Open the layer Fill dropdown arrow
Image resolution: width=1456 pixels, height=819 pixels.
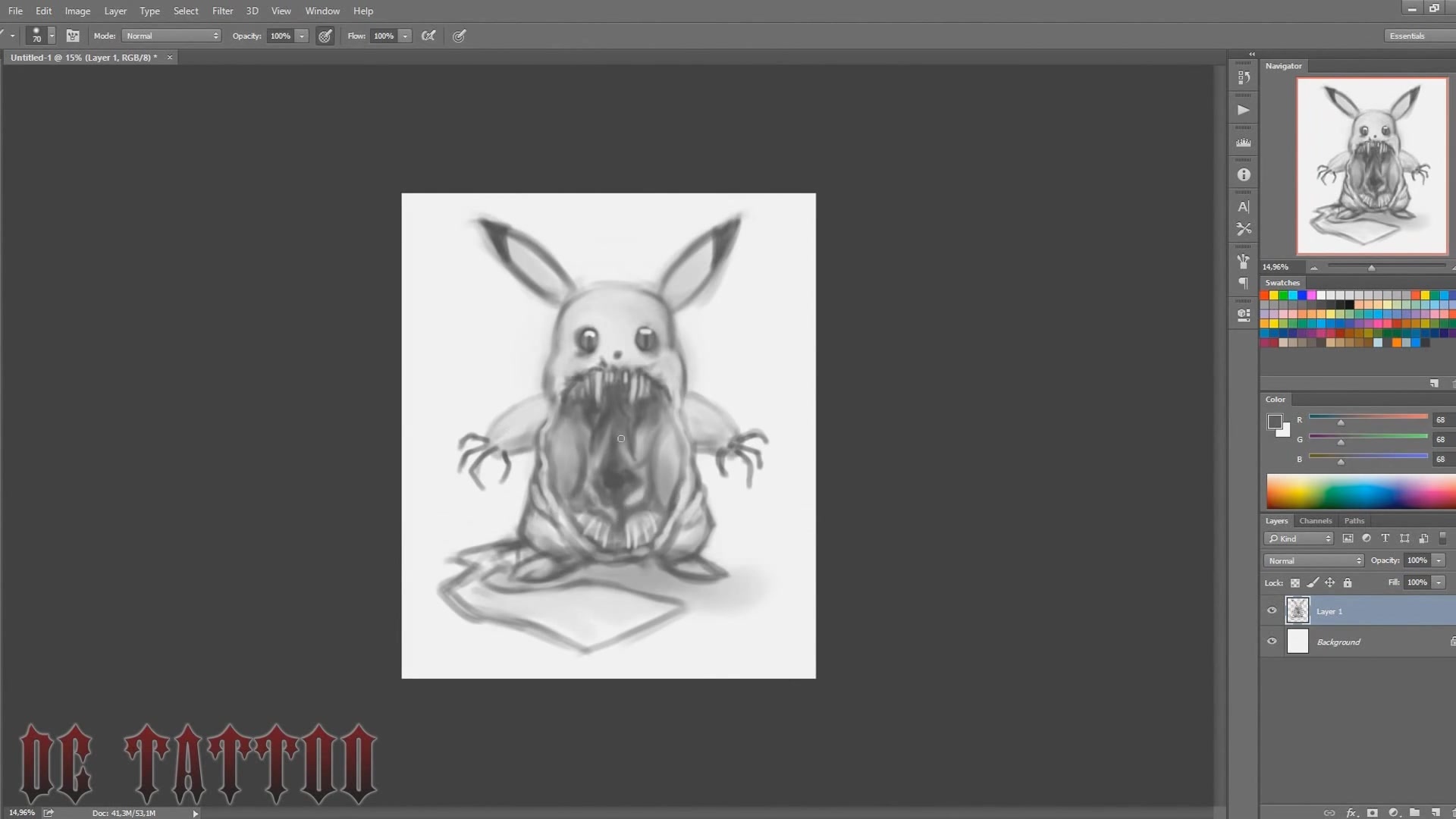(x=1439, y=582)
